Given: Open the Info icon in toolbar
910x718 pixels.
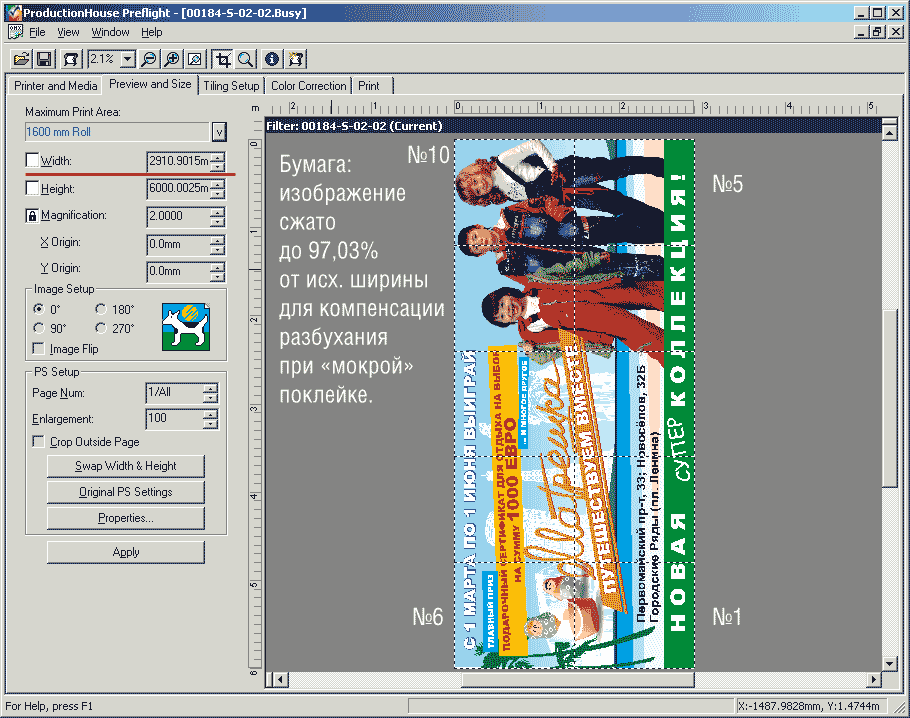Looking at the screenshot, I should [x=272, y=59].
